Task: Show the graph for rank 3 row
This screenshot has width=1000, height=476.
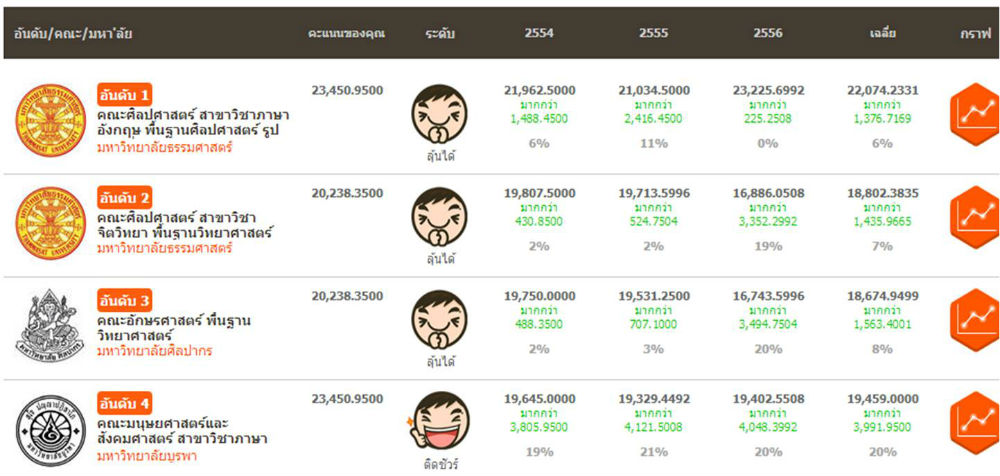Action: pos(971,320)
